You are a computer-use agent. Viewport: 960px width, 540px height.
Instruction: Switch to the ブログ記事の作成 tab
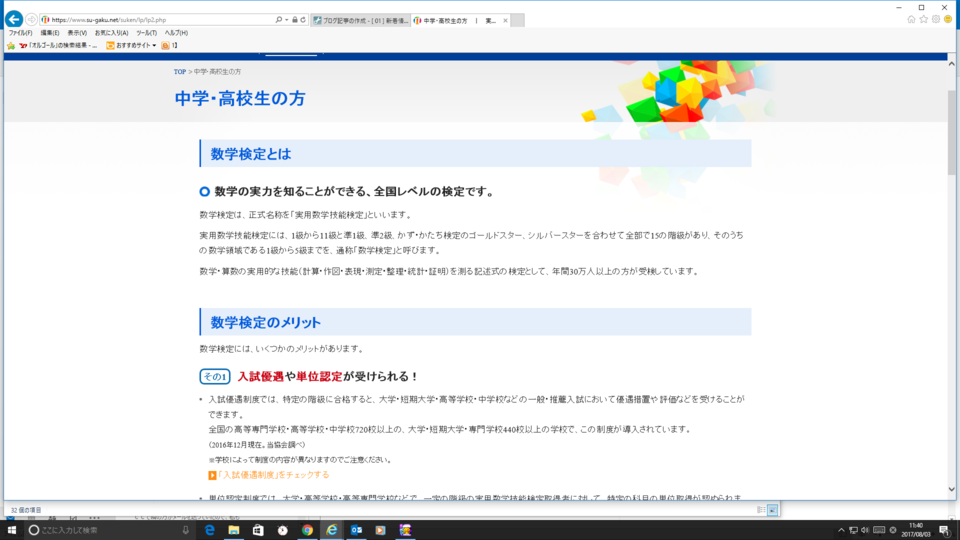coord(360,21)
